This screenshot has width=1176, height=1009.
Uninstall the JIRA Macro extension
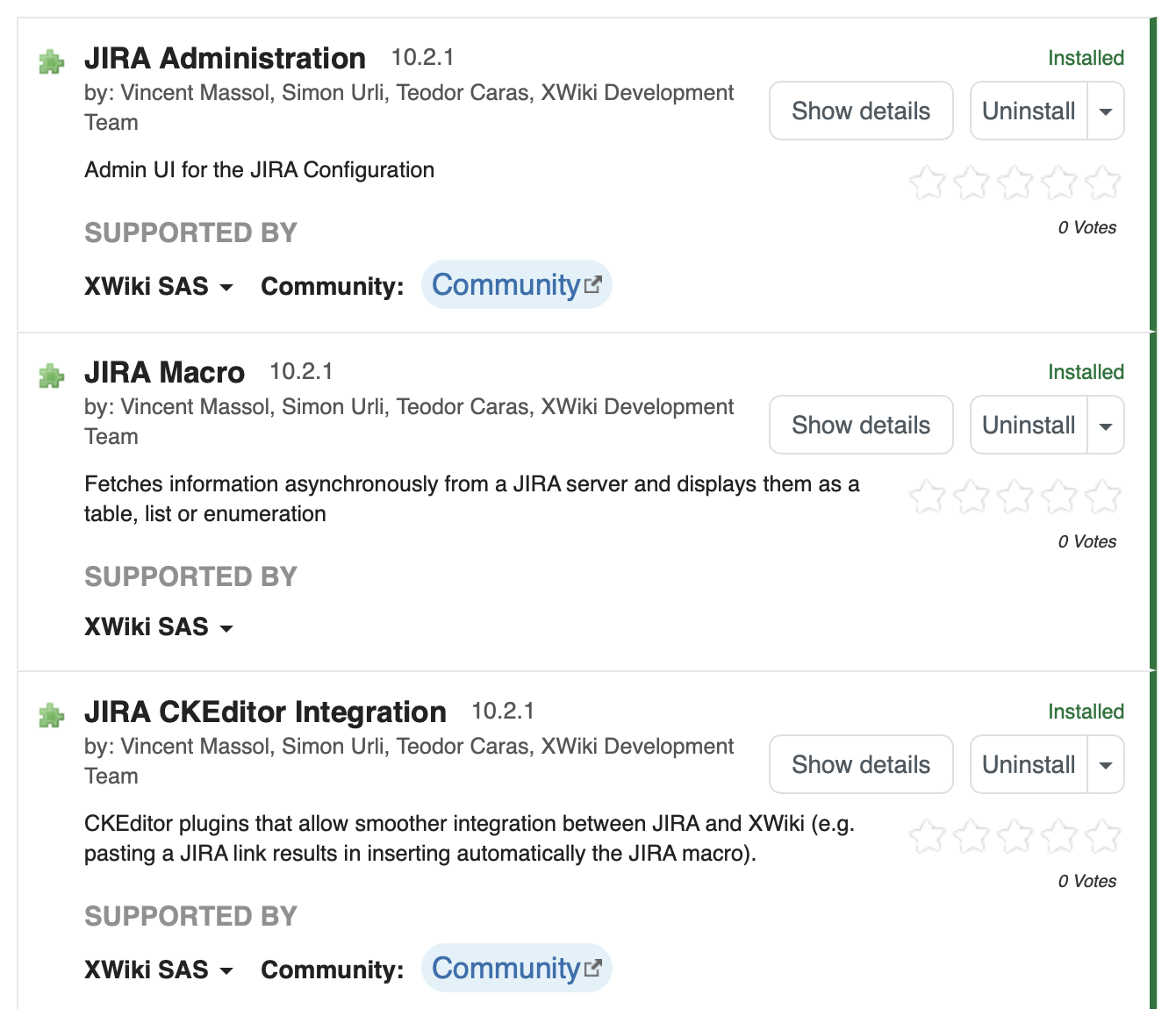[1029, 426]
